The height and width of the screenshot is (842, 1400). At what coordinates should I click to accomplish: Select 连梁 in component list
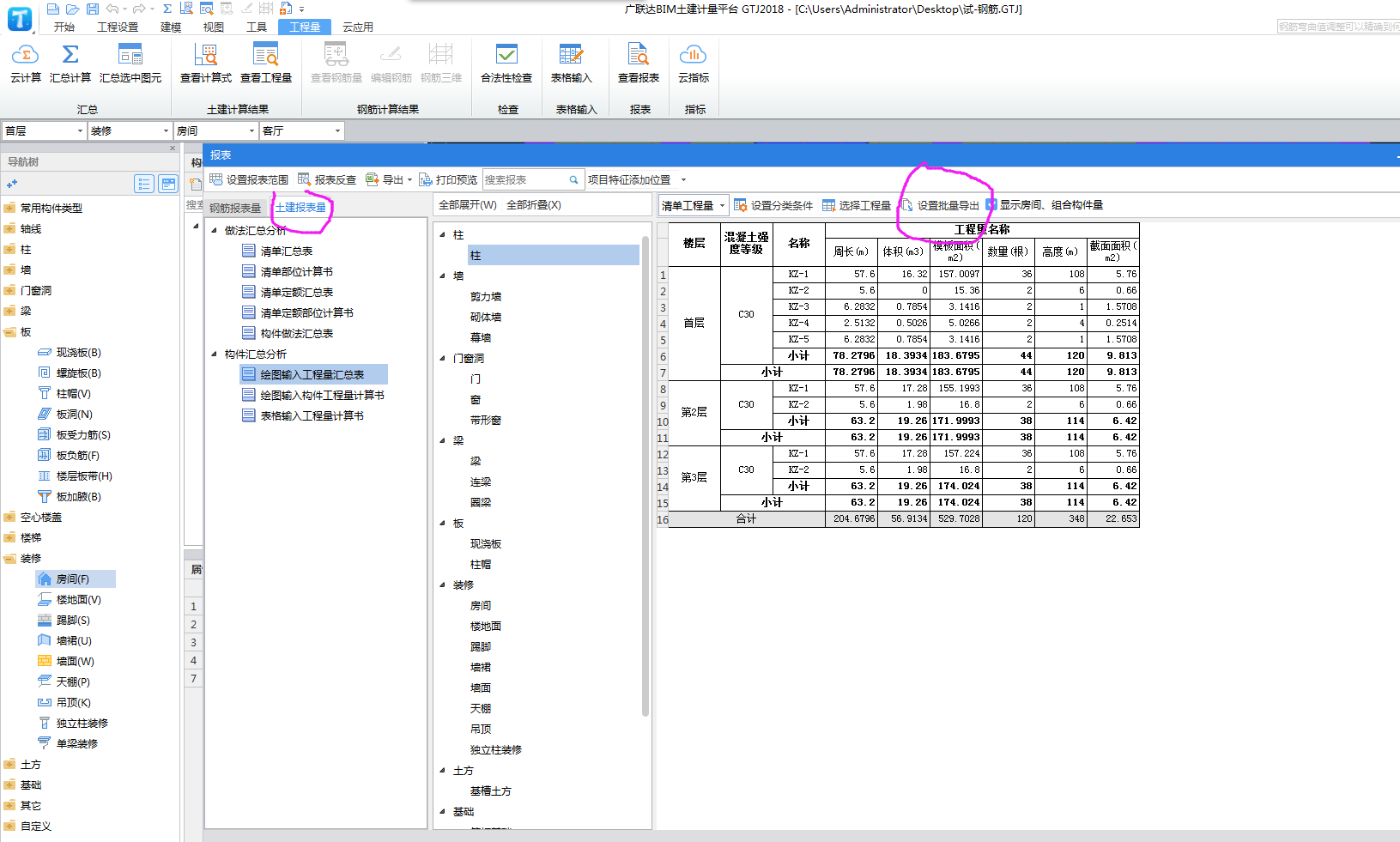point(481,482)
